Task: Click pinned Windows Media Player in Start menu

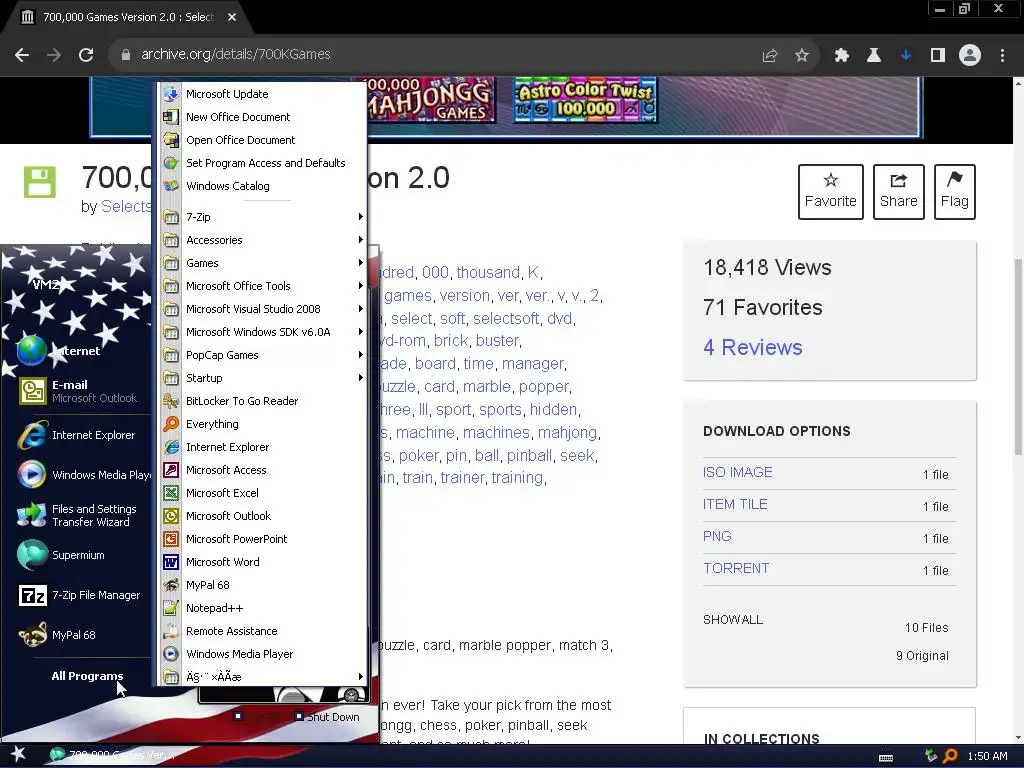Action: [x=85, y=475]
